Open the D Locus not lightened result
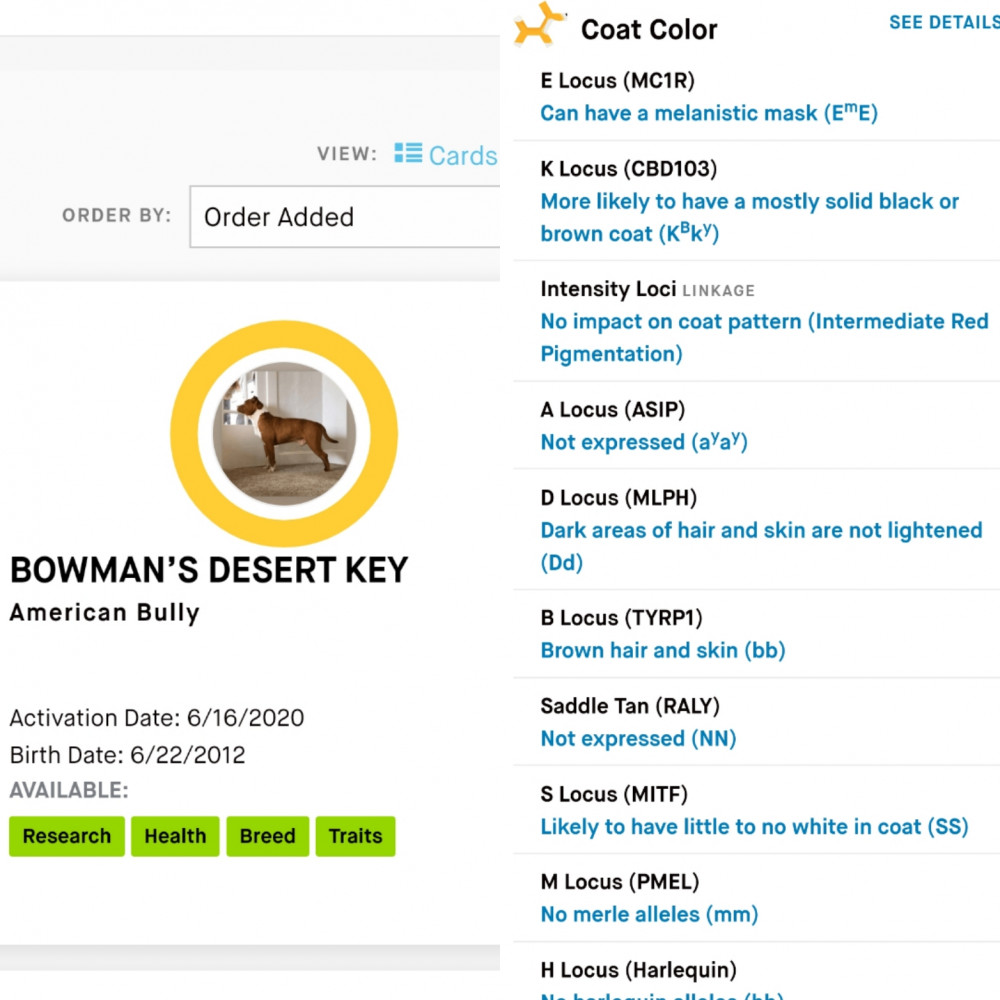This screenshot has width=1000, height=1000. pos(761,546)
